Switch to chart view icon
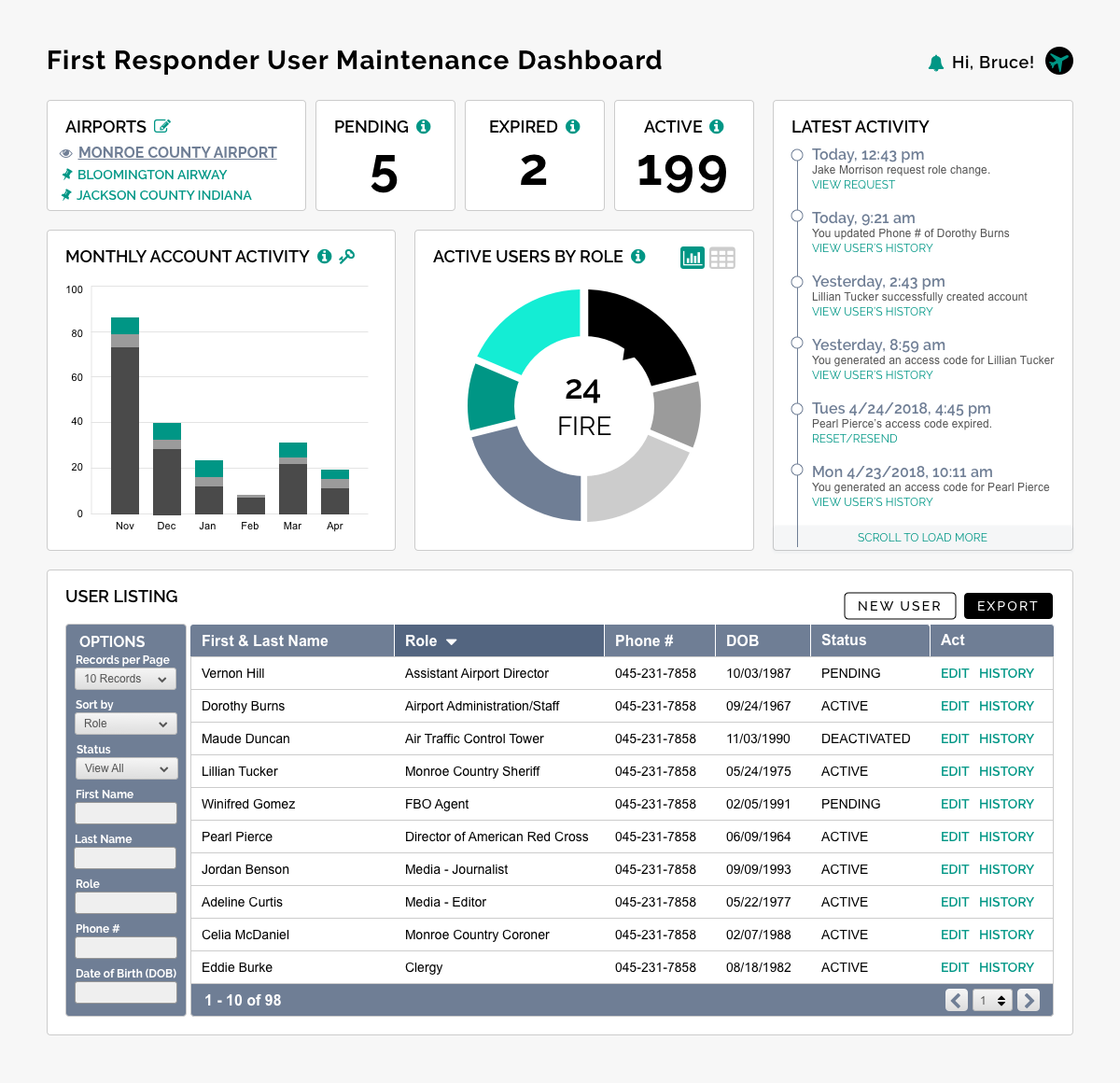Viewport: 1120px width, 1083px height. (693, 258)
